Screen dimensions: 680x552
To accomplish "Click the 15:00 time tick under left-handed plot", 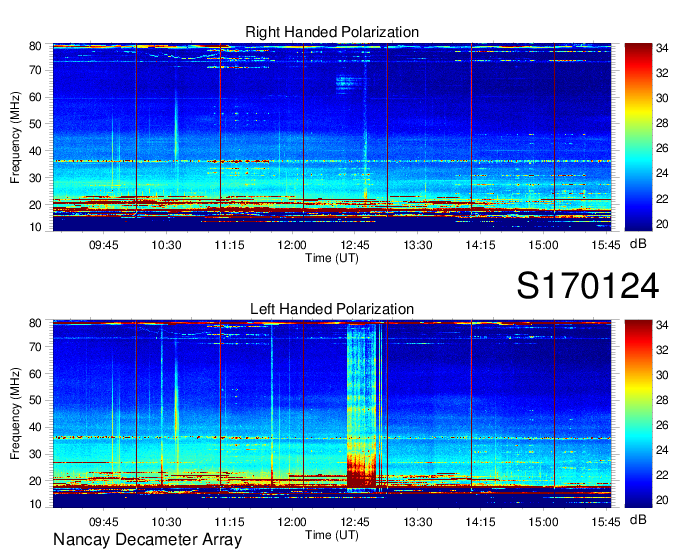I will [543, 522].
